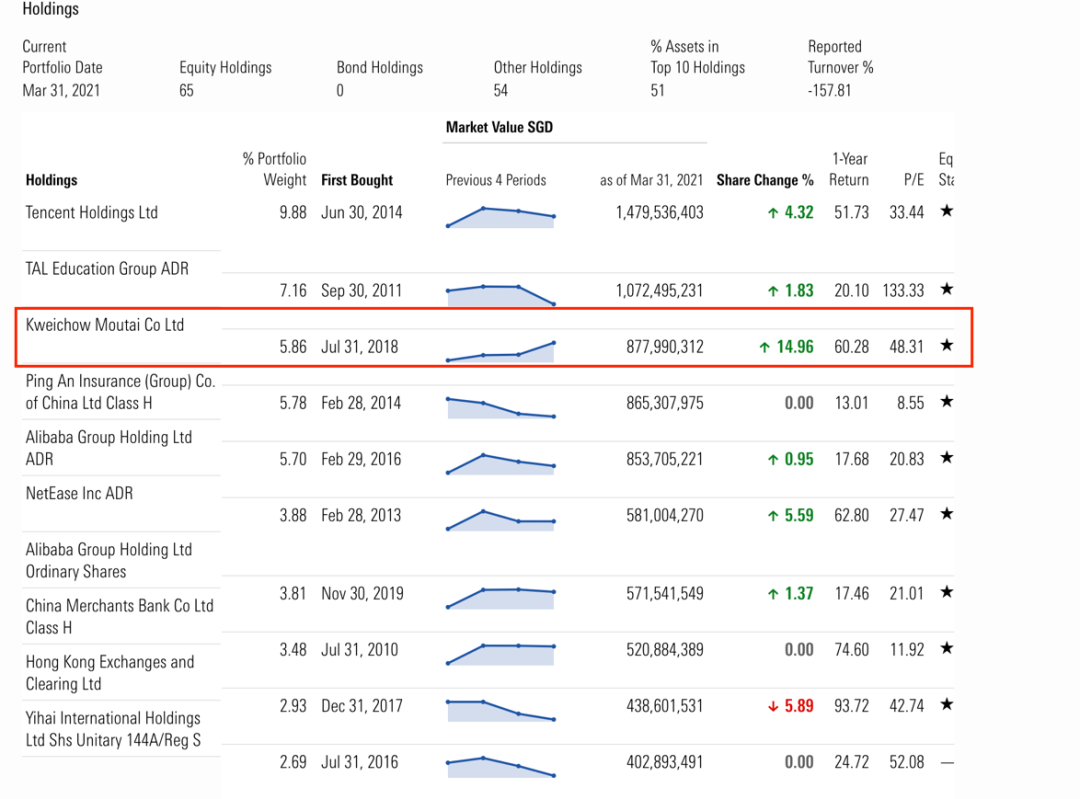Sort by the First Bought column header
The height and width of the screenshot is (799, 1080).
tap(357, 180)
